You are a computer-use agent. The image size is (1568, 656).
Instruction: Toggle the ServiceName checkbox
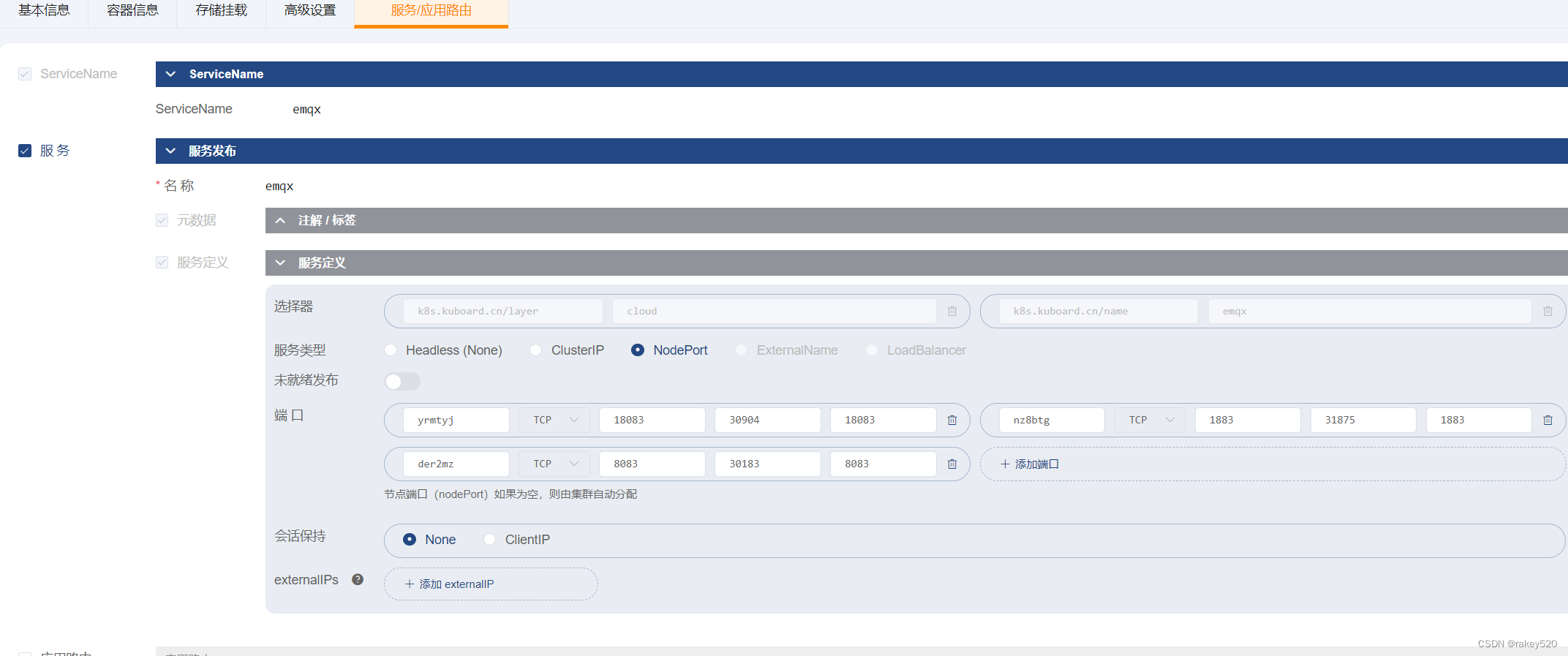(25, 75)
